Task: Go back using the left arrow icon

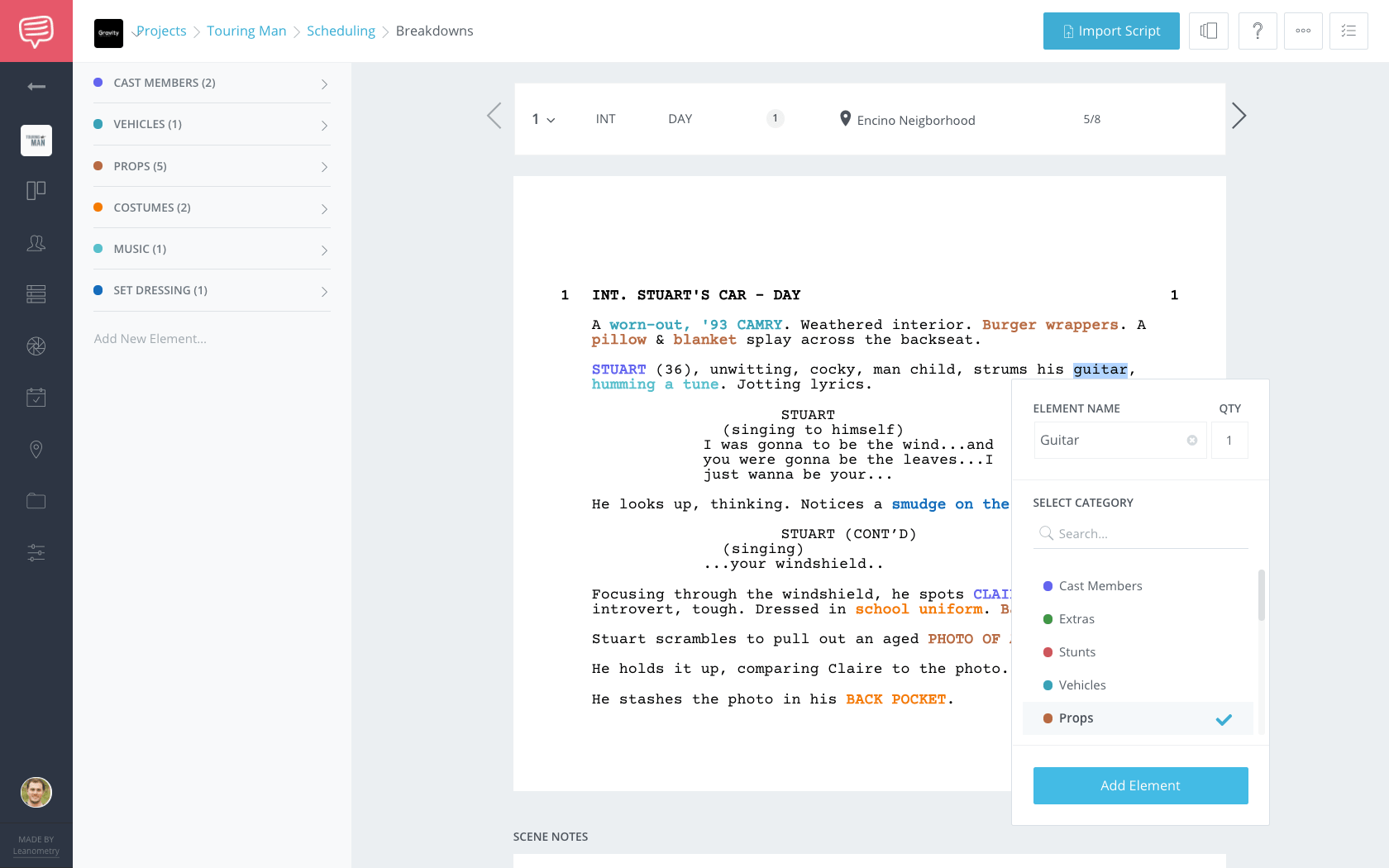Action: 36,87
